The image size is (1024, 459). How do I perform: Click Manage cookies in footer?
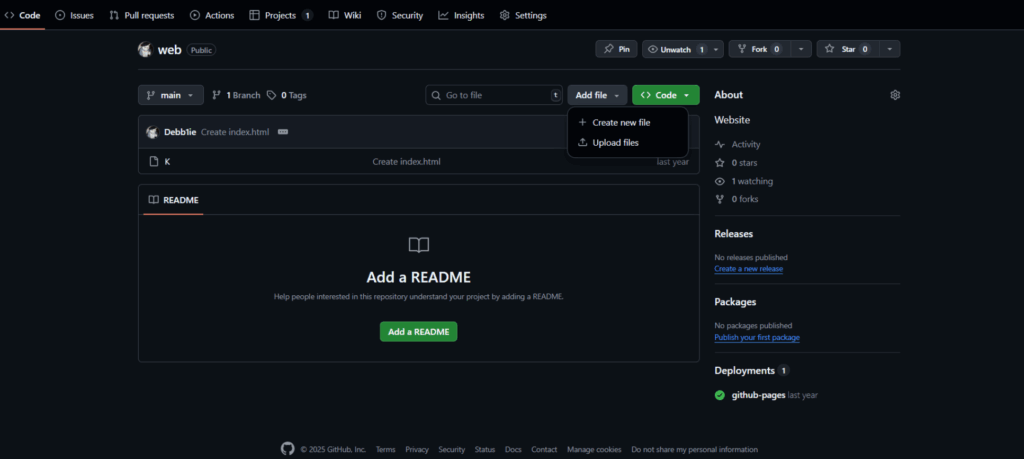(594, 449)
